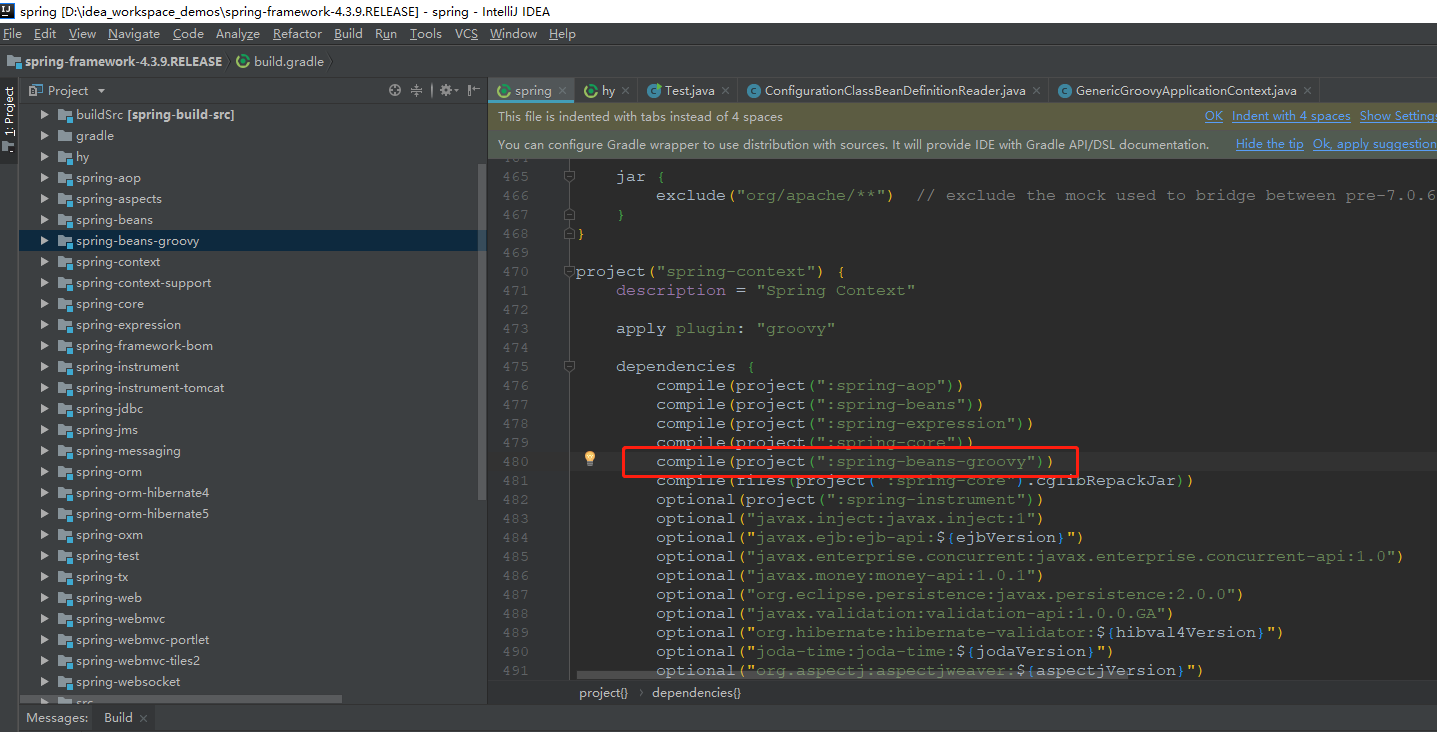The height and width of the screenshot is (732, 1437).
Task: Click the spring-core module folder icon
Action: pos(64,304)
